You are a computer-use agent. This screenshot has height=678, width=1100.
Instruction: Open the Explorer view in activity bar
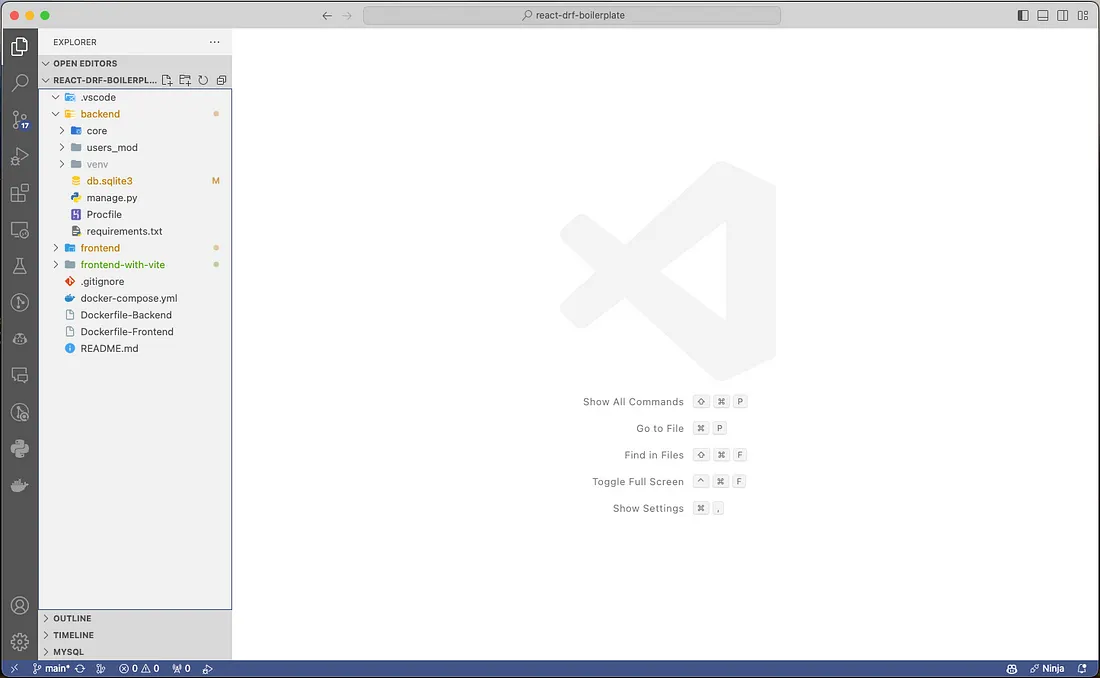pos(20,46)
